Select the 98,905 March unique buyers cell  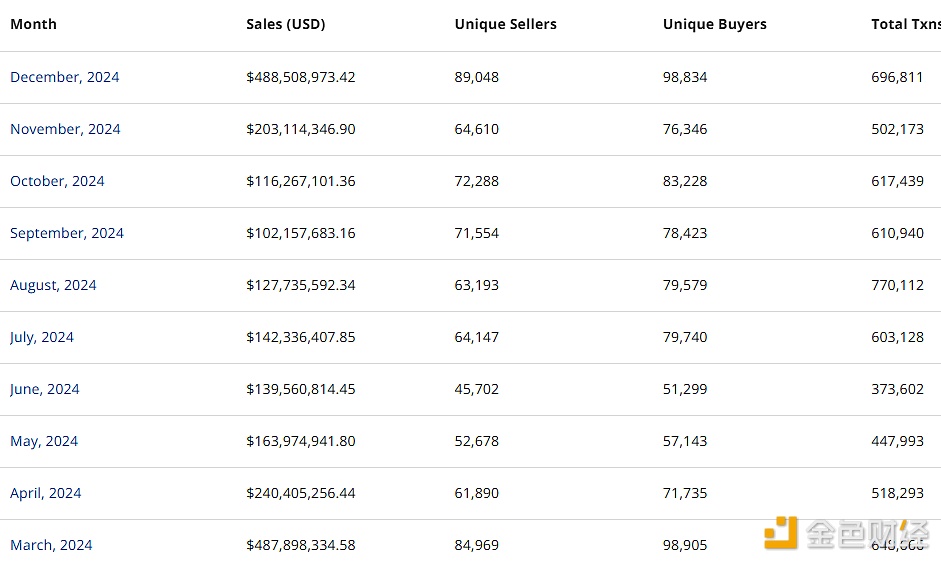(x=685, y=545)
